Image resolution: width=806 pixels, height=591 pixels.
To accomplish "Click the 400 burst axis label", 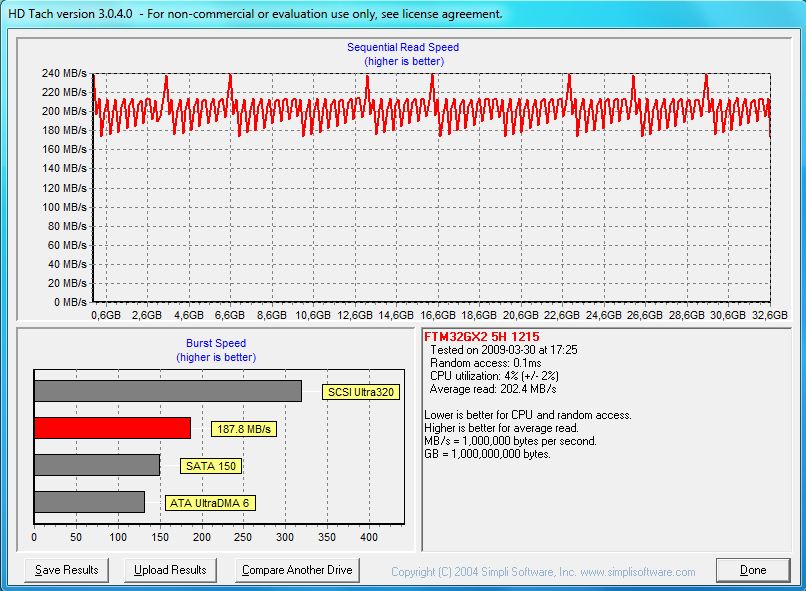I will click(x=369, y=537).
